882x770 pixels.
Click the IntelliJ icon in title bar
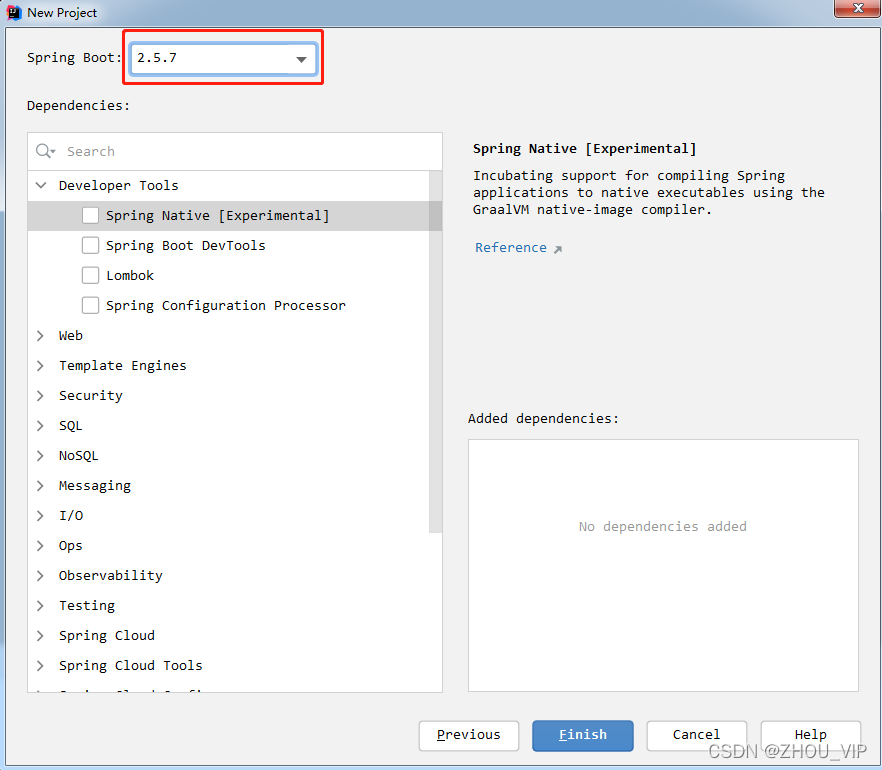click(x=14, y=12)
